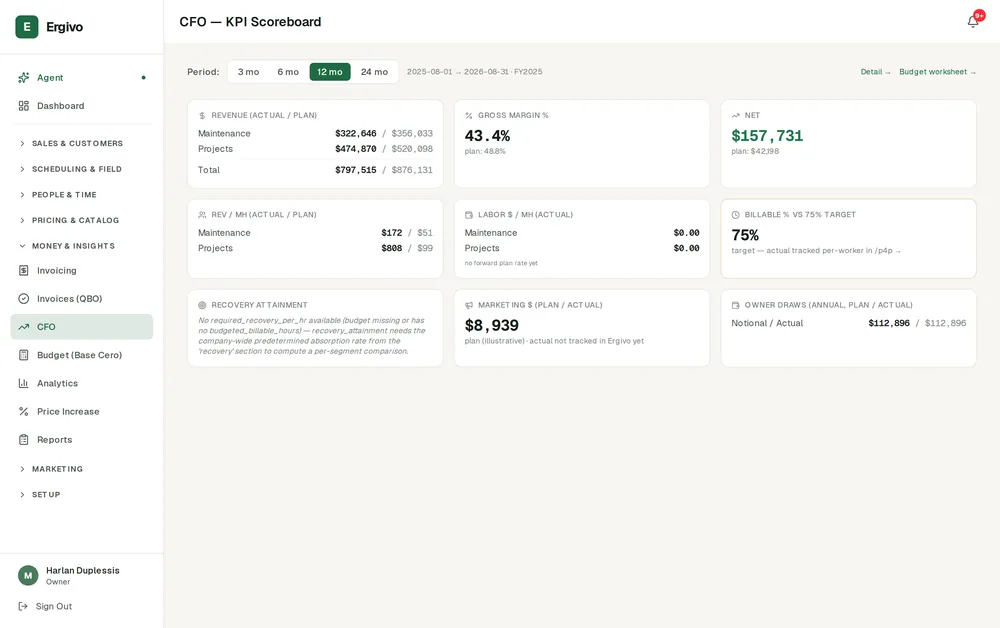Click the Budget (Base Cero) calculator icon
1000x628 pixels.
[x=24, y=355]
